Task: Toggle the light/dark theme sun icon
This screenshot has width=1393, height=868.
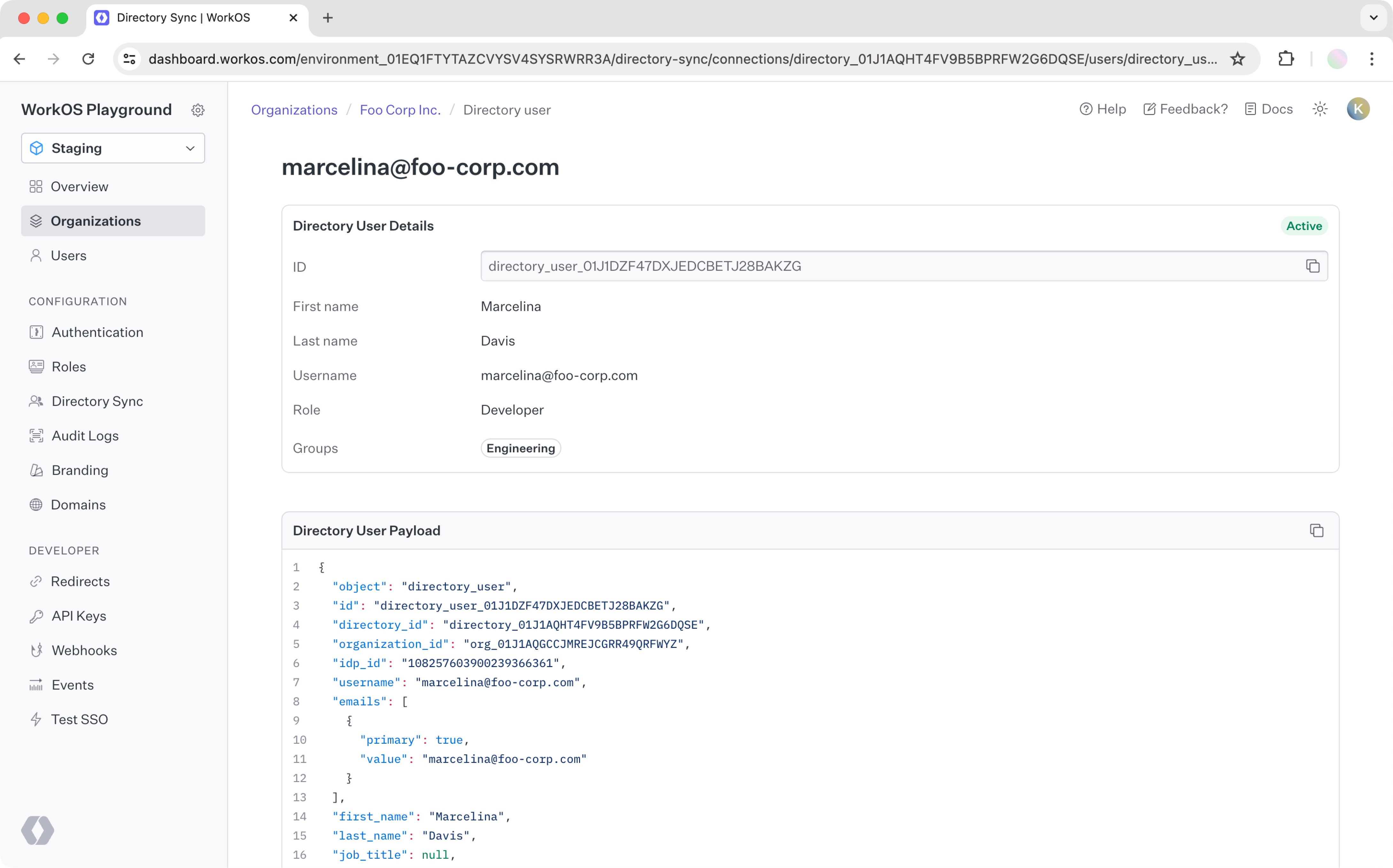Action: pyautogui.click(x=1320, y=109)
